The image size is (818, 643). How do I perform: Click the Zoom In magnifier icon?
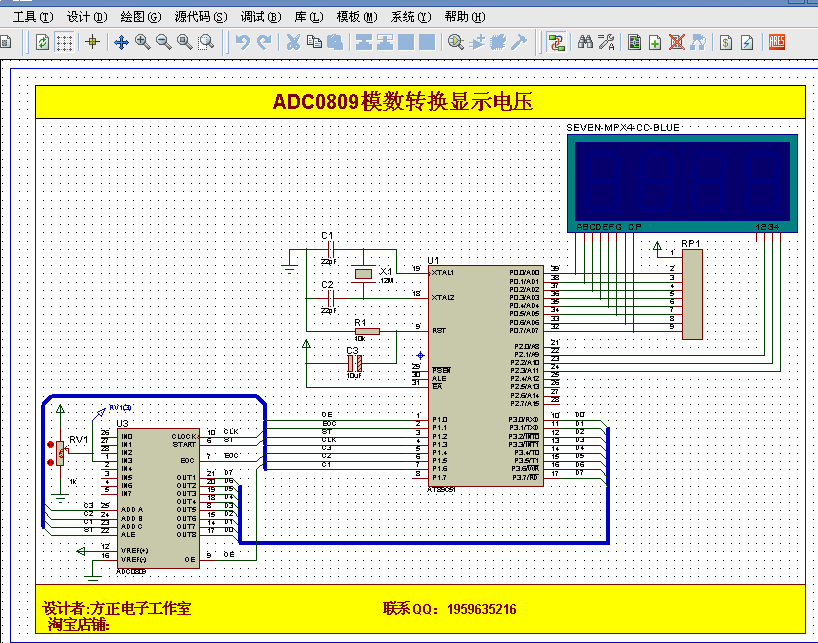click(142, 42)
